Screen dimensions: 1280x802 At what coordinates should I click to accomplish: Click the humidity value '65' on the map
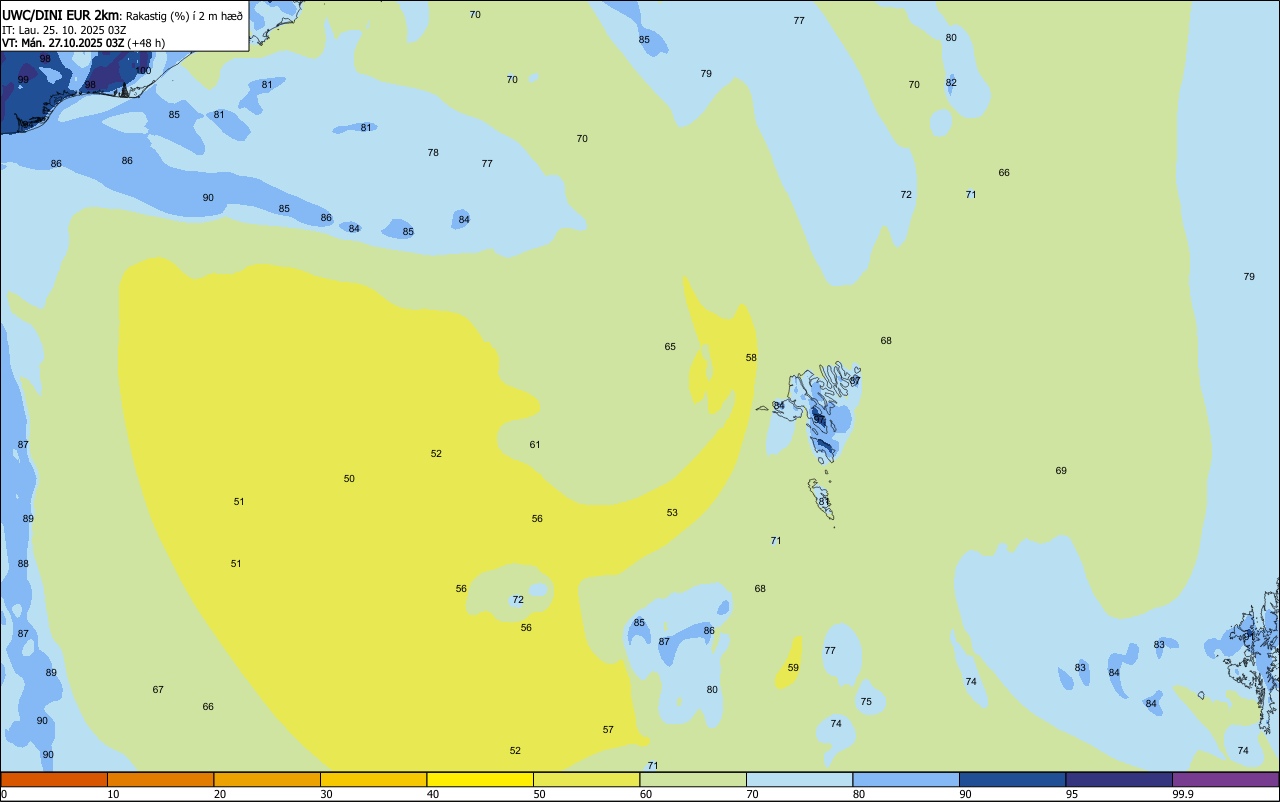670,347
